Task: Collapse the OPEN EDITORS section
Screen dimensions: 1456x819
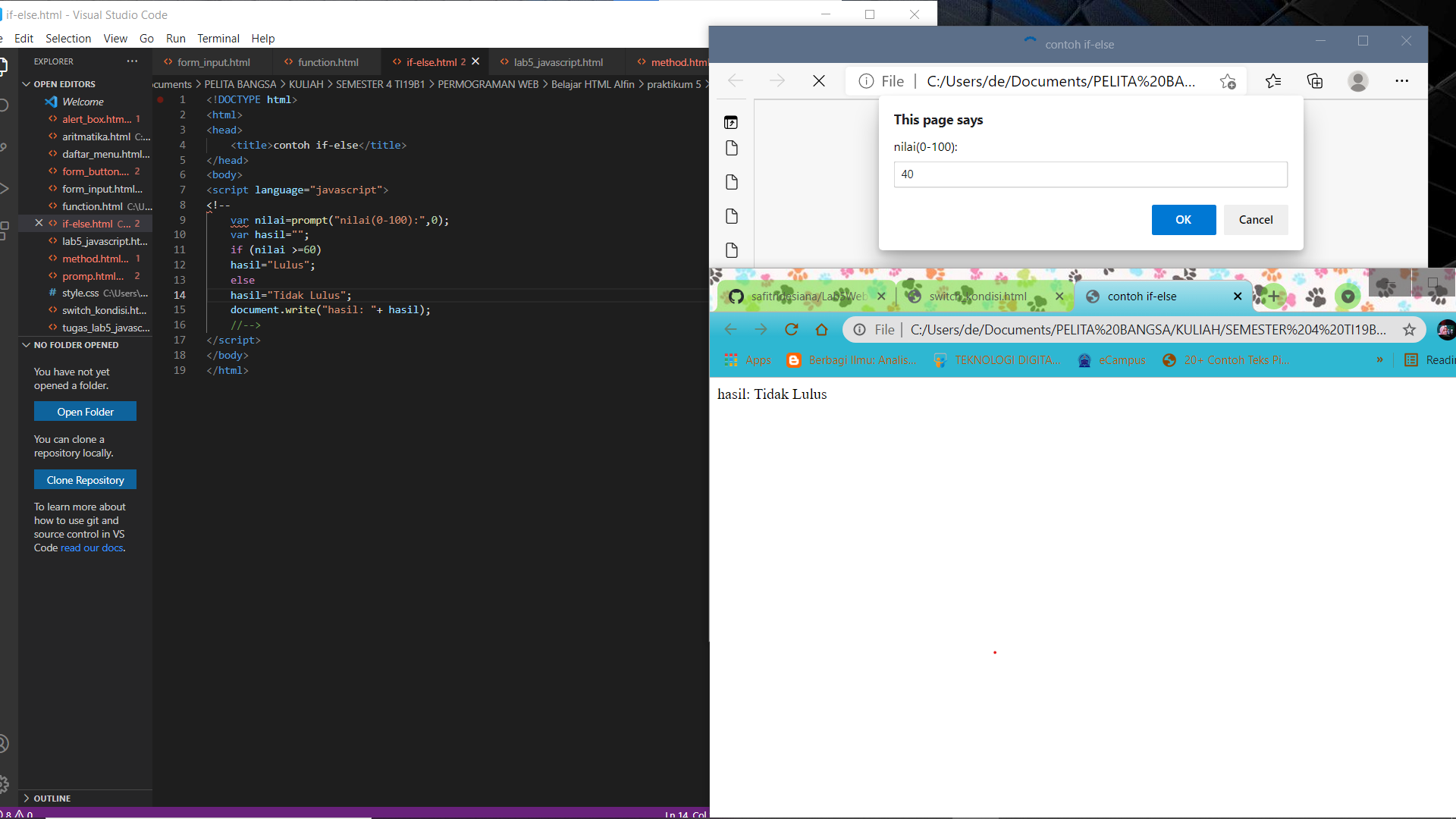Action: (64, 83)
